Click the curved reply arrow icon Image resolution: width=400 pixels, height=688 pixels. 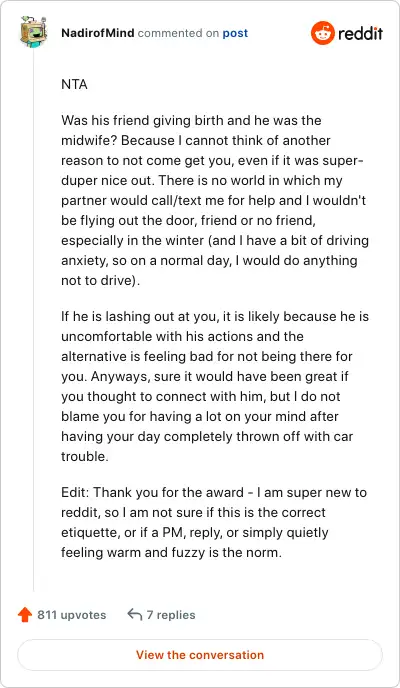point(135,615)
